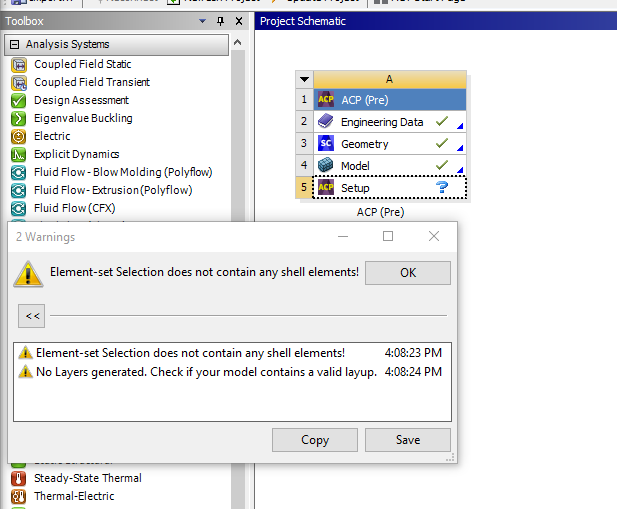This screenshot has height=509, width=617.
Task: Click the Setup question mark status
Action: [442, 187]
